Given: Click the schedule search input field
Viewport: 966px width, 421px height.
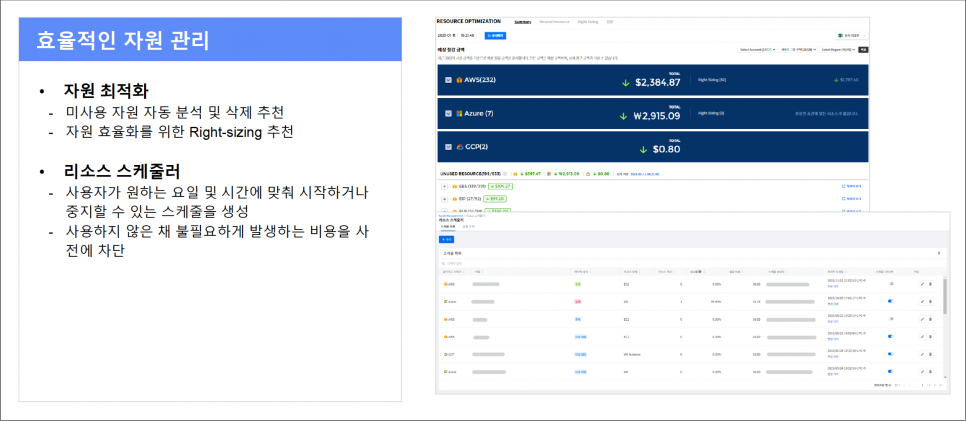Looking at the screenshot, I should point(690,263).
